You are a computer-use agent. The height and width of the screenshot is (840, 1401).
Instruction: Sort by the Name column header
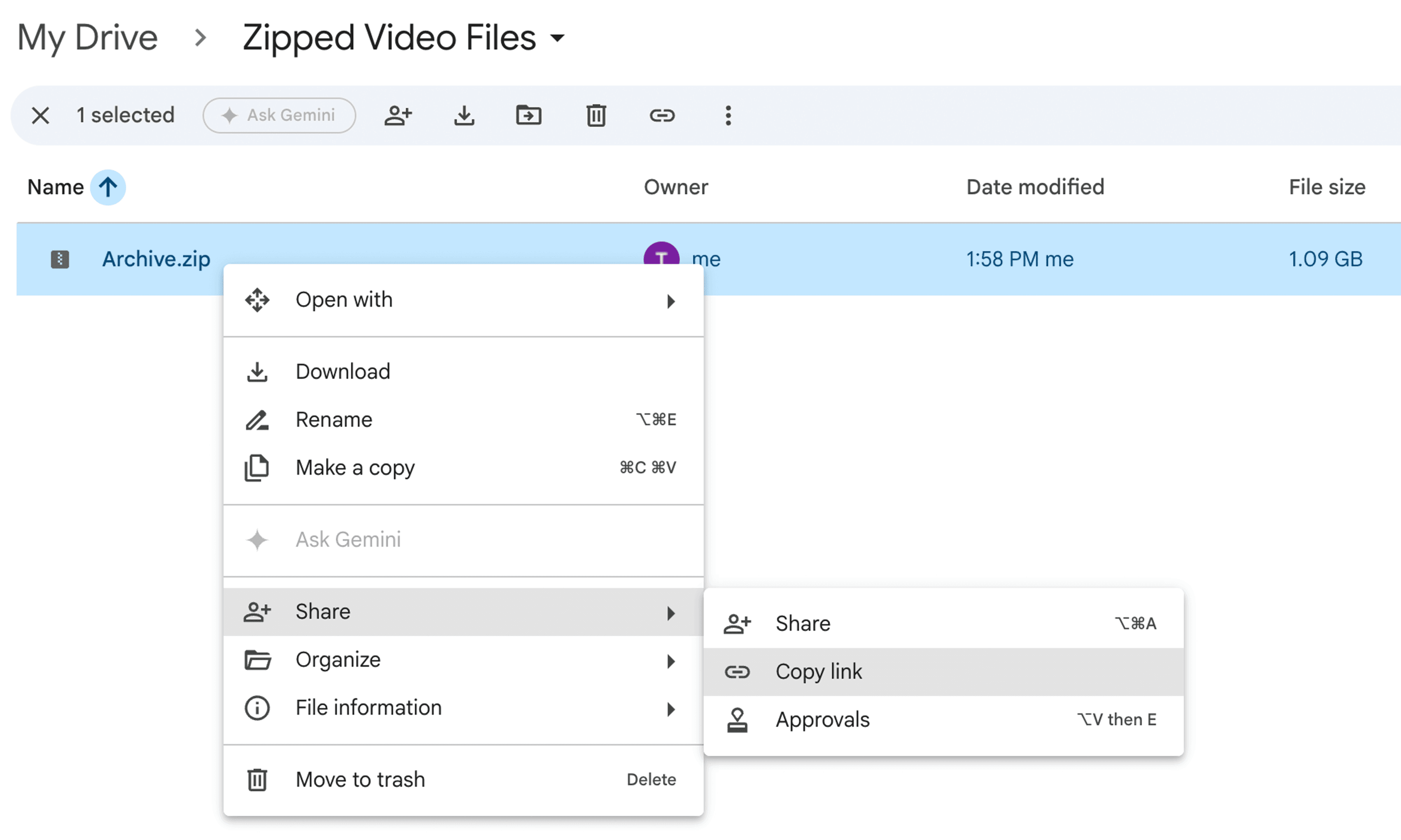click(x=56, y=187)
